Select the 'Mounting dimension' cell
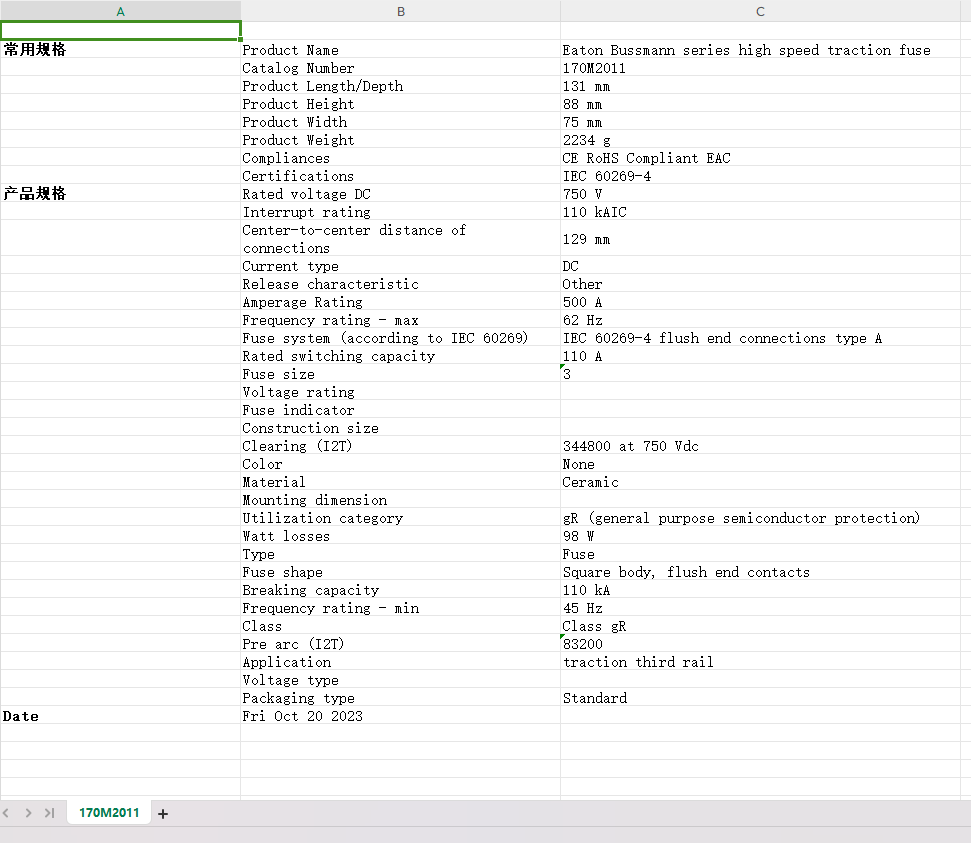The image size is (971, 843). [x=401, y=499]
